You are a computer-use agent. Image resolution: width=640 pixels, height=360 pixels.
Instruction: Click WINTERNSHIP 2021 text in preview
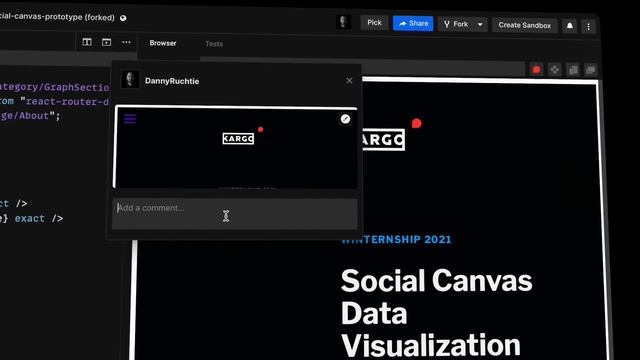click(396, 239)
